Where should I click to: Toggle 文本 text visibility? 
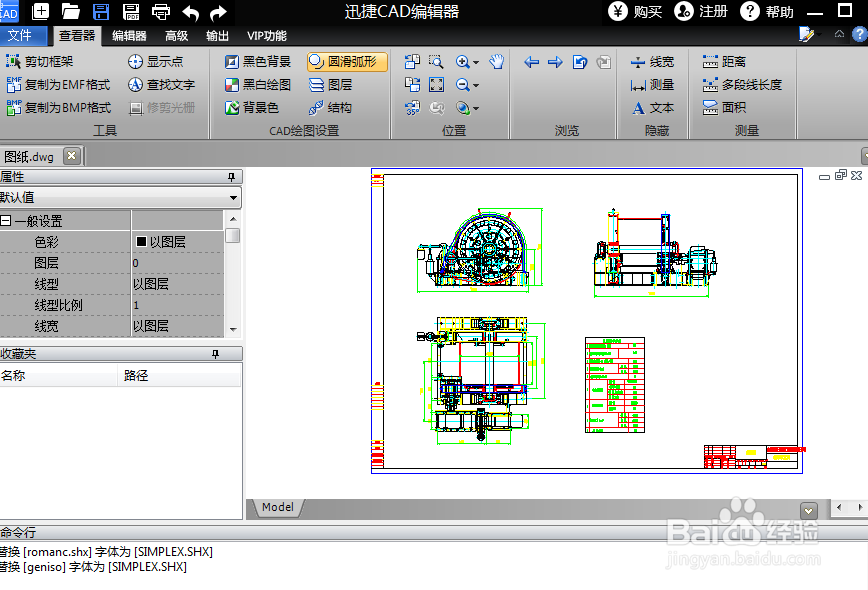point(653,108)
